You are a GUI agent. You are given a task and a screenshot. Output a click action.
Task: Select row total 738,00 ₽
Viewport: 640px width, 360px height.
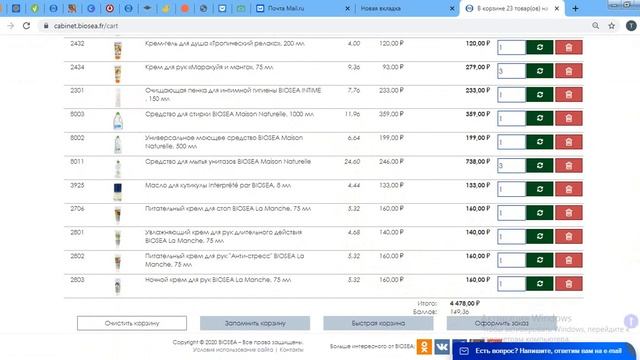pos(478,162)
